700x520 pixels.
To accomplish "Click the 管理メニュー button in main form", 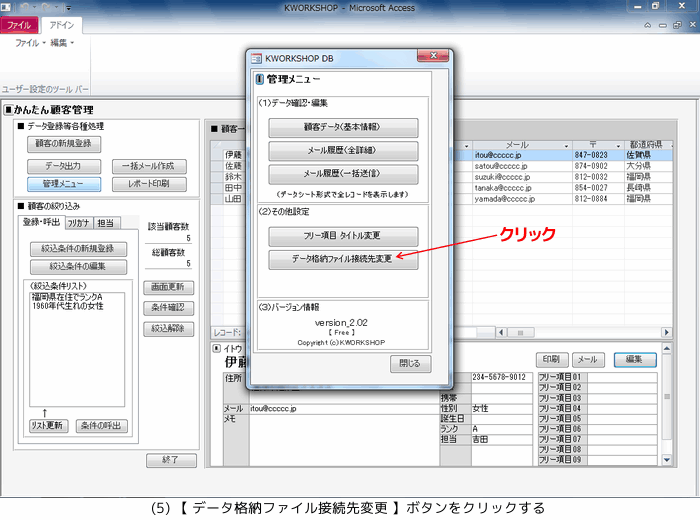I will (x=63, y=184).
